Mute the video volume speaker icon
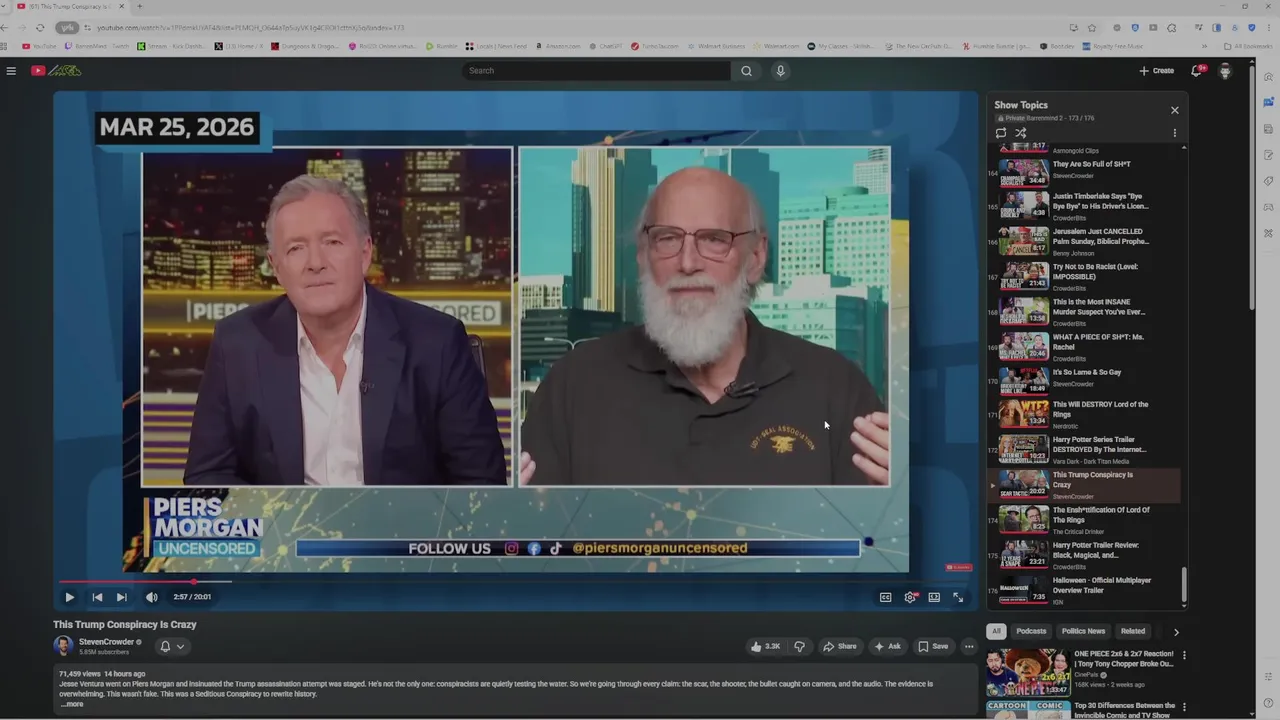The image size is (1280, 720). 152,597
